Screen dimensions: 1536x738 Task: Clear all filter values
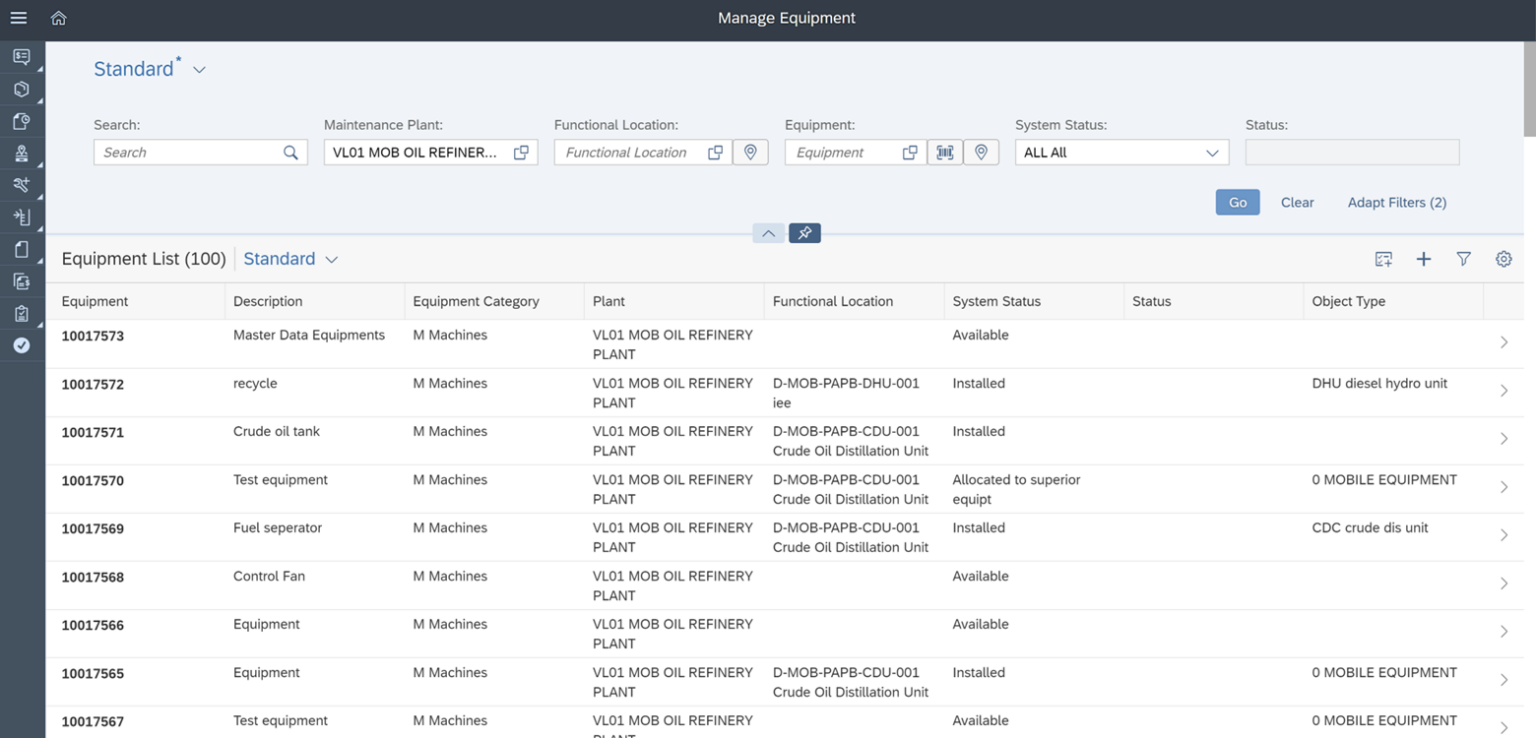coord(1297,202)
